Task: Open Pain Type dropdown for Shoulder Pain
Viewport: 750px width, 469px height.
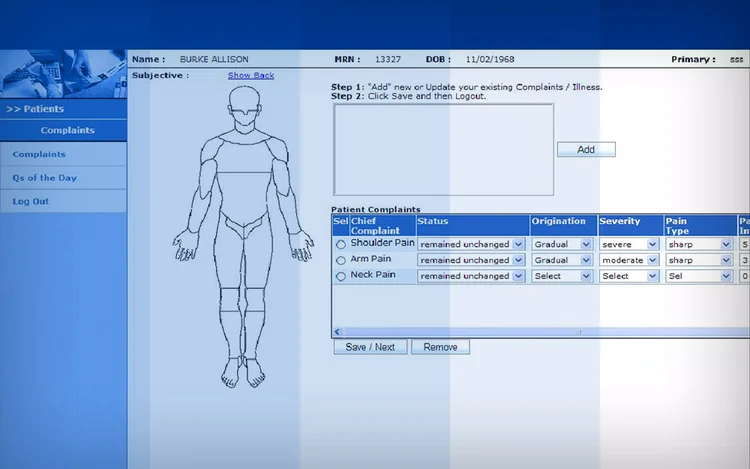Action: point(699,244)
